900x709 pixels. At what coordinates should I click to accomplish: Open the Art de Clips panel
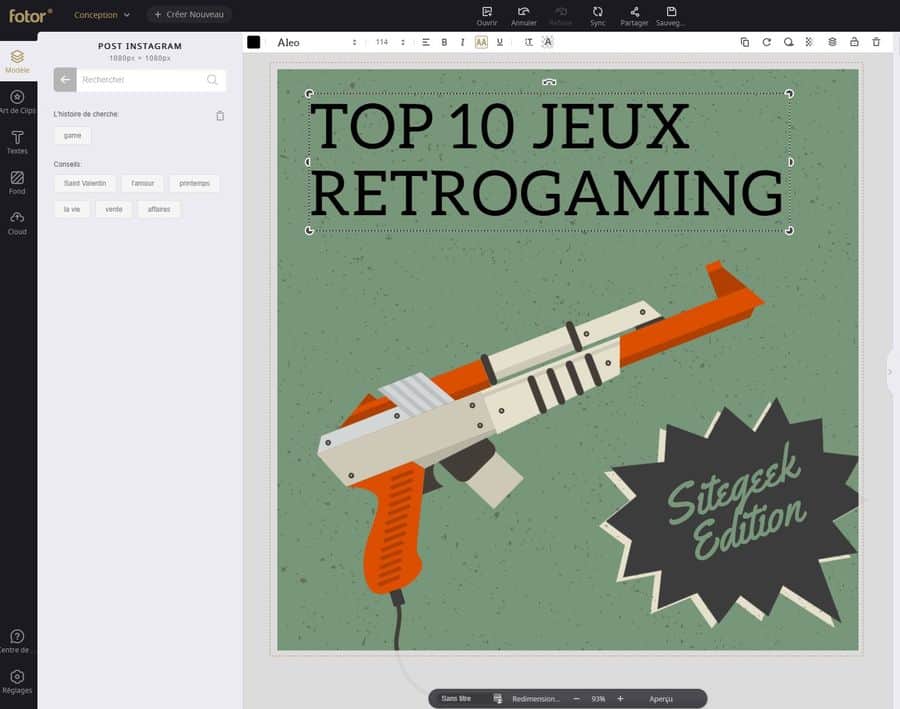(x=17, y=101)
